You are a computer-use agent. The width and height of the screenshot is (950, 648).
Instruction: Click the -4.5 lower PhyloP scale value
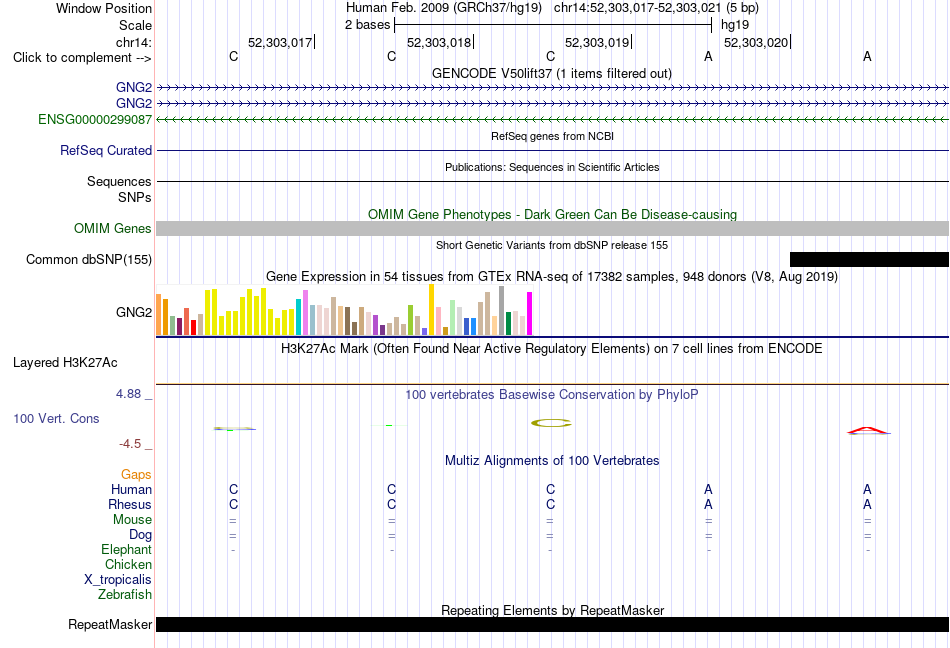130,444
